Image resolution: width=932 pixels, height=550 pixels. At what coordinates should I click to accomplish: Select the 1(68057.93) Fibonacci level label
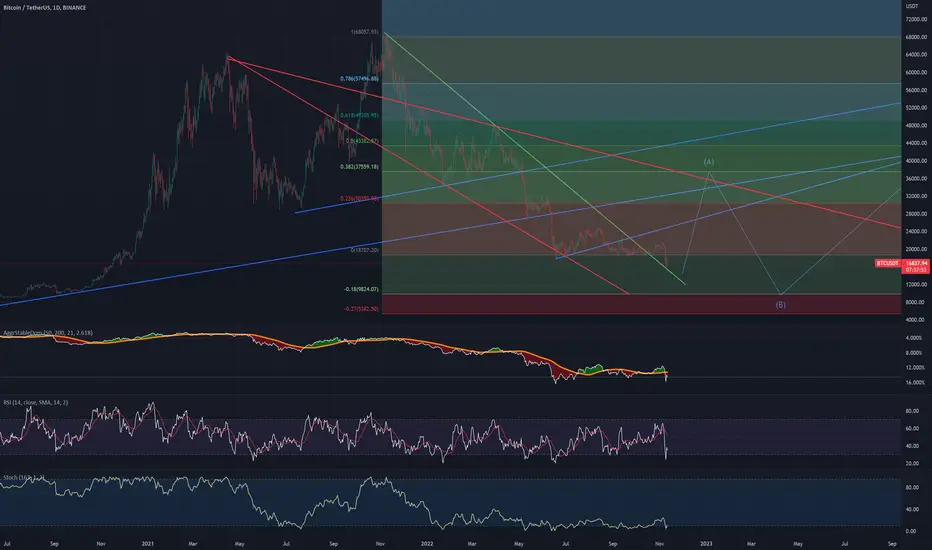click(x=364, y=32)
